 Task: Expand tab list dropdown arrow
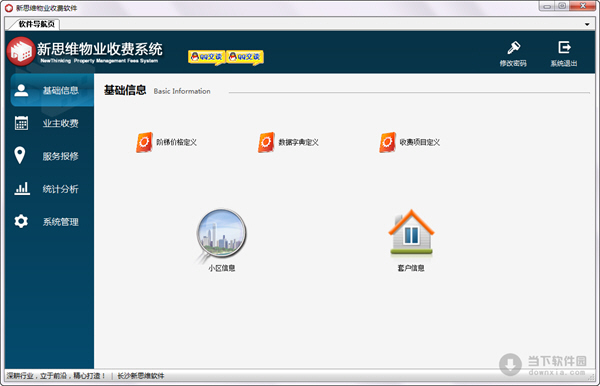point(587,24)
